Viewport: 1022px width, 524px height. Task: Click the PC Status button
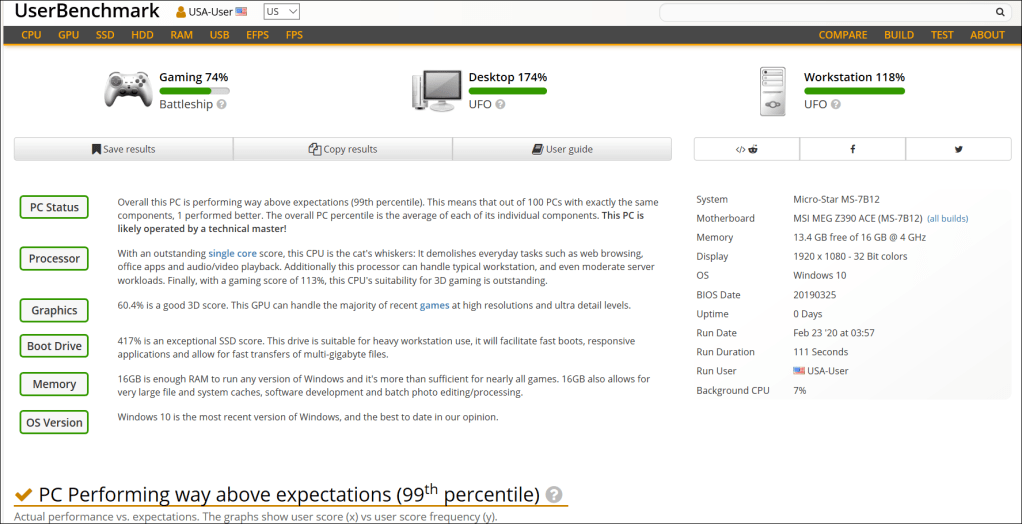click(54, 207)
